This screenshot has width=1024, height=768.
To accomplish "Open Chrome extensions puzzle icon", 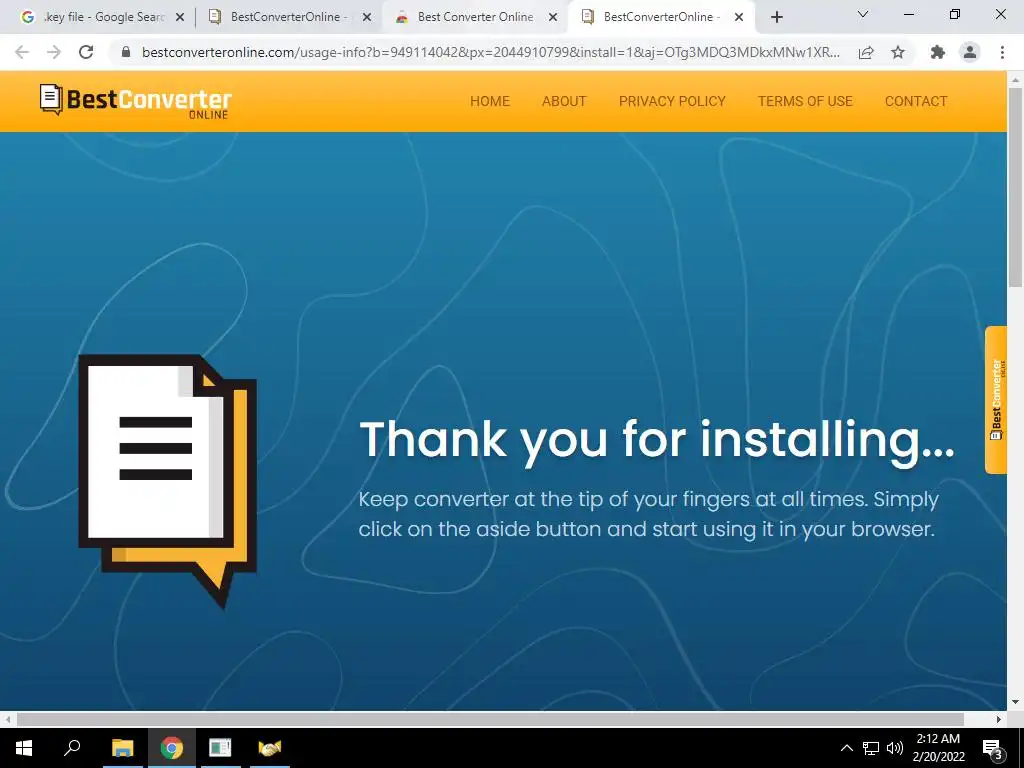I will coord(938,52).
